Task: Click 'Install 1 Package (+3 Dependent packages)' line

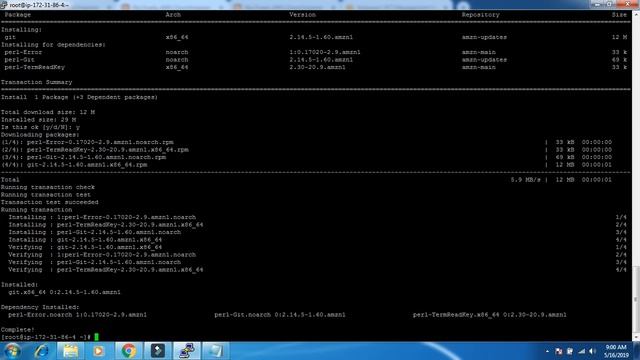Action: pyautogui.click(x=79, y=97)
